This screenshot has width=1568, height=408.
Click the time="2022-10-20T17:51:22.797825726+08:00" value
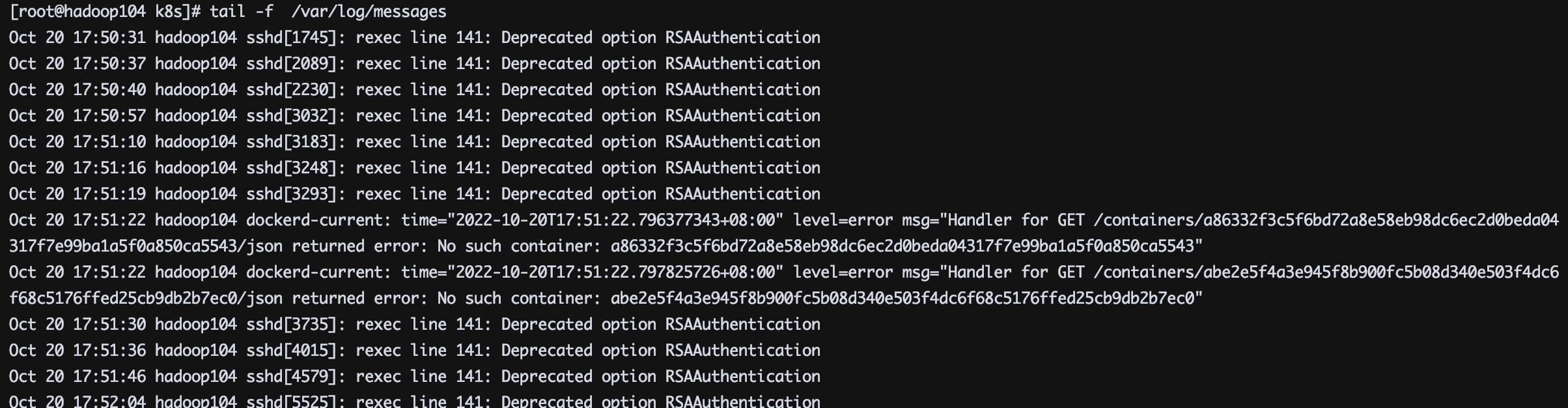point(592,272)
